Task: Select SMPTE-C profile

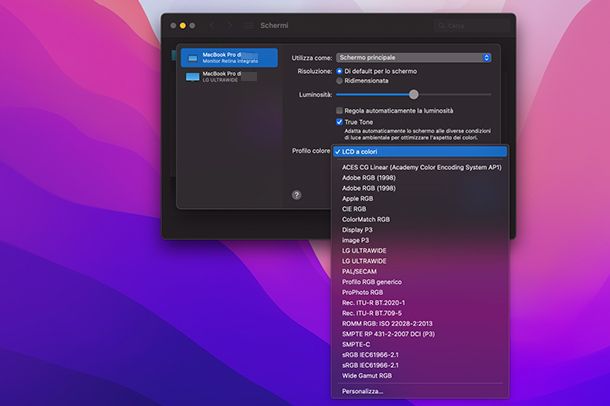Action: (x=420, y=345)
